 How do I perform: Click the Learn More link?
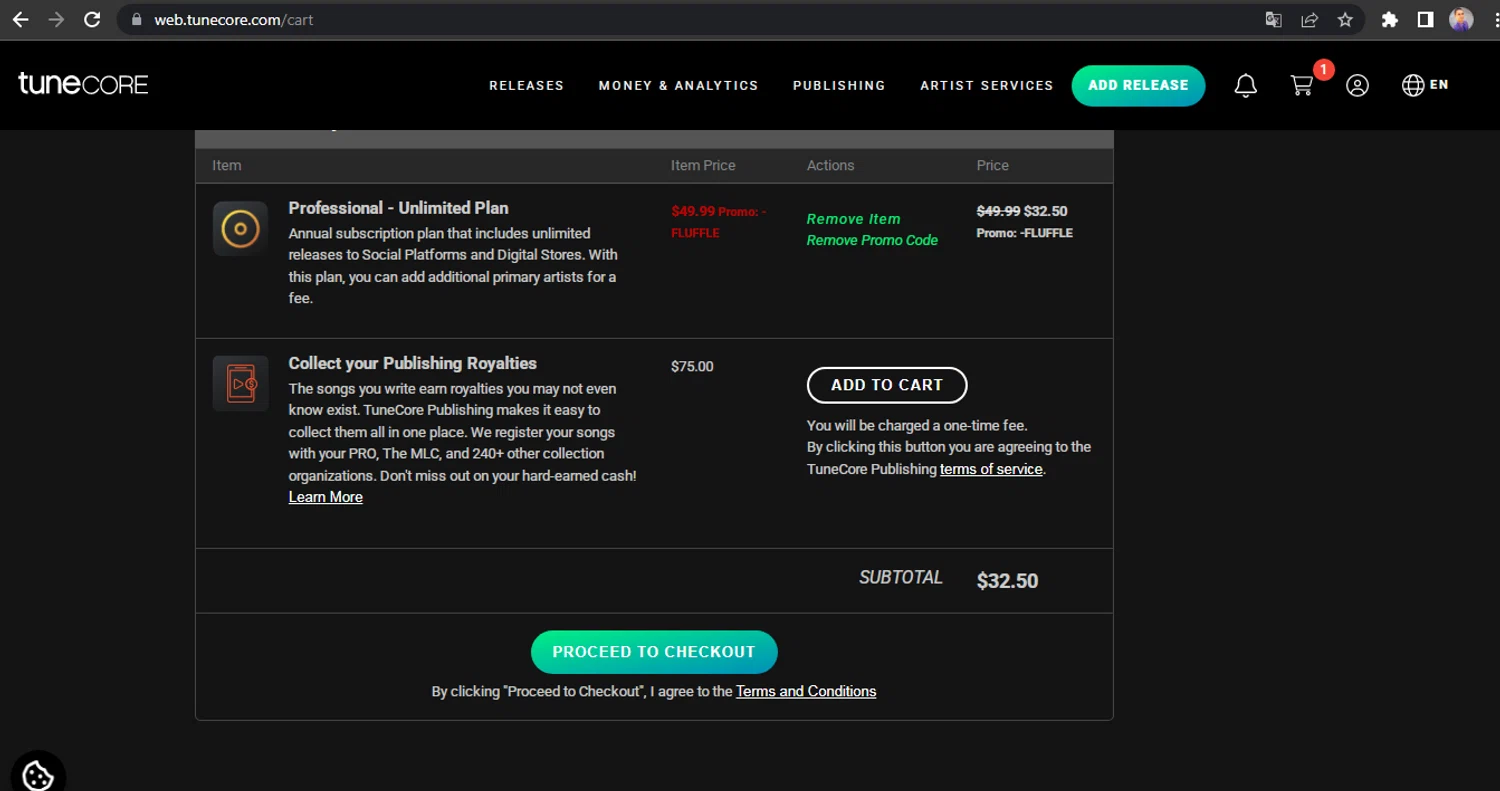325,497
